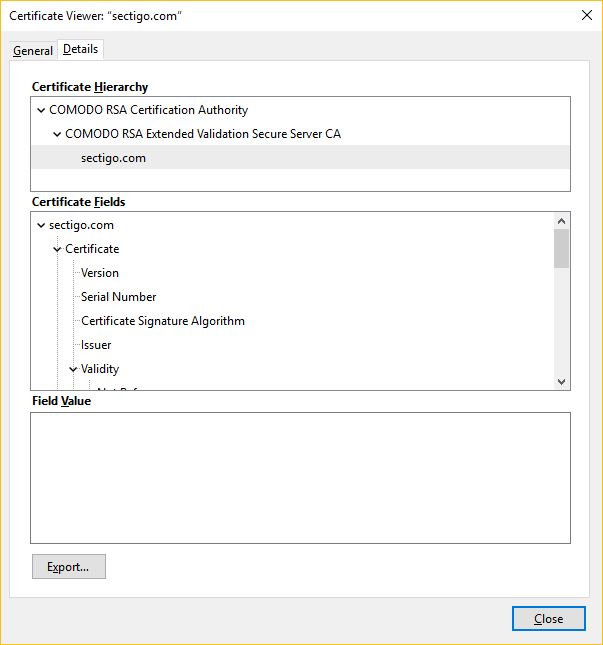603x645 pixels.
Task: Click inside the Field Value box
Action: click(300, 478)
